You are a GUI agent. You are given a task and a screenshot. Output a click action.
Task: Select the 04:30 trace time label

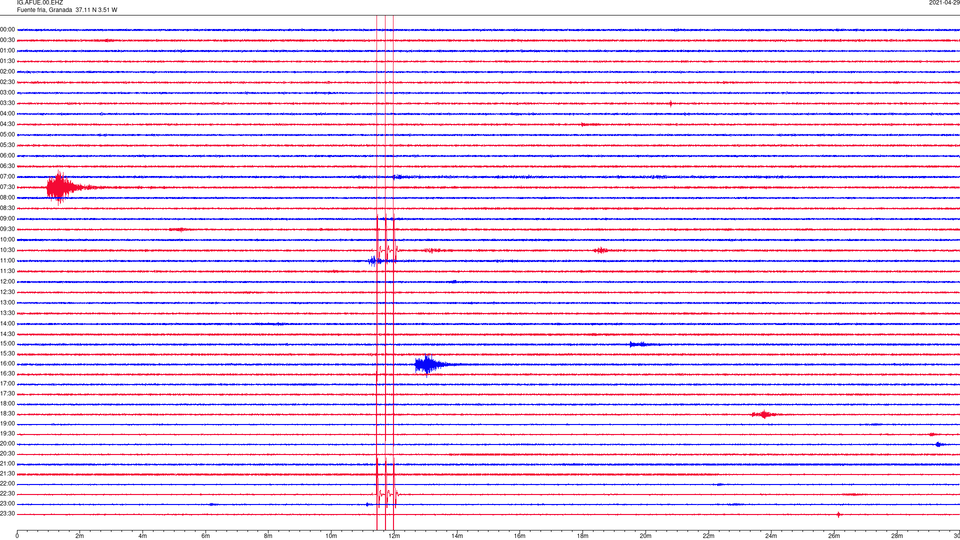pyautogui.click(x=7, y=124)
